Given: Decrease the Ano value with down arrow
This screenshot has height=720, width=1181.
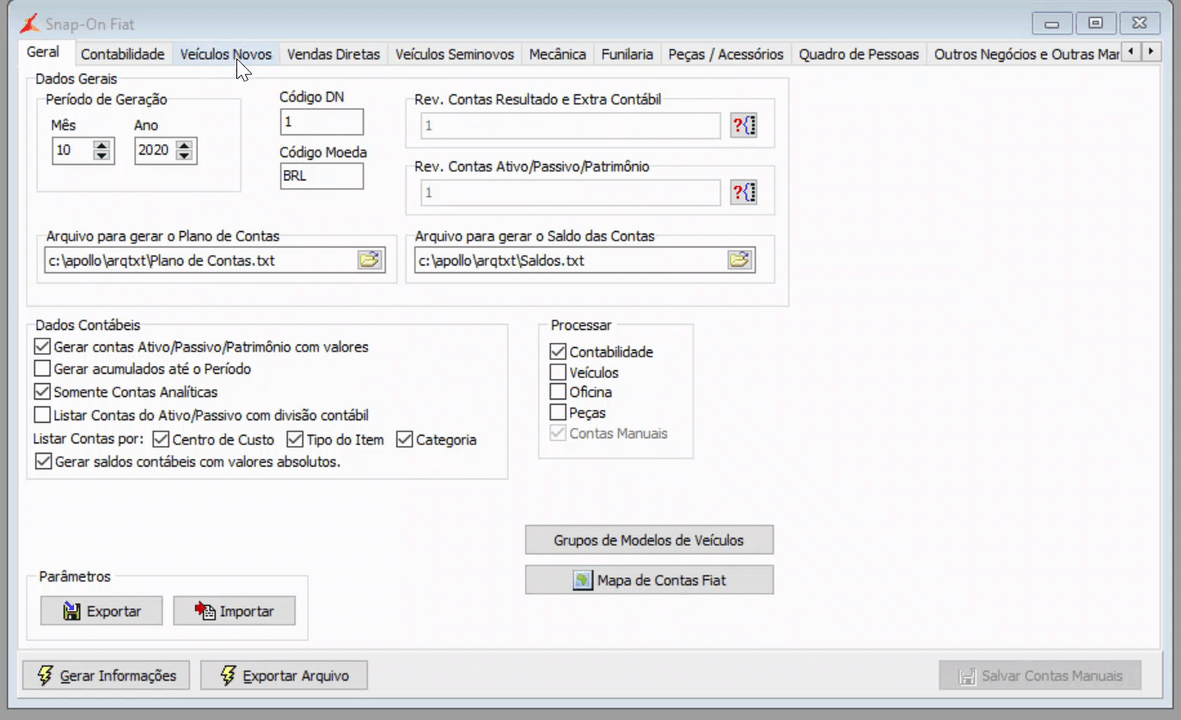Looking at the screenshot, I should coord(185,155).
